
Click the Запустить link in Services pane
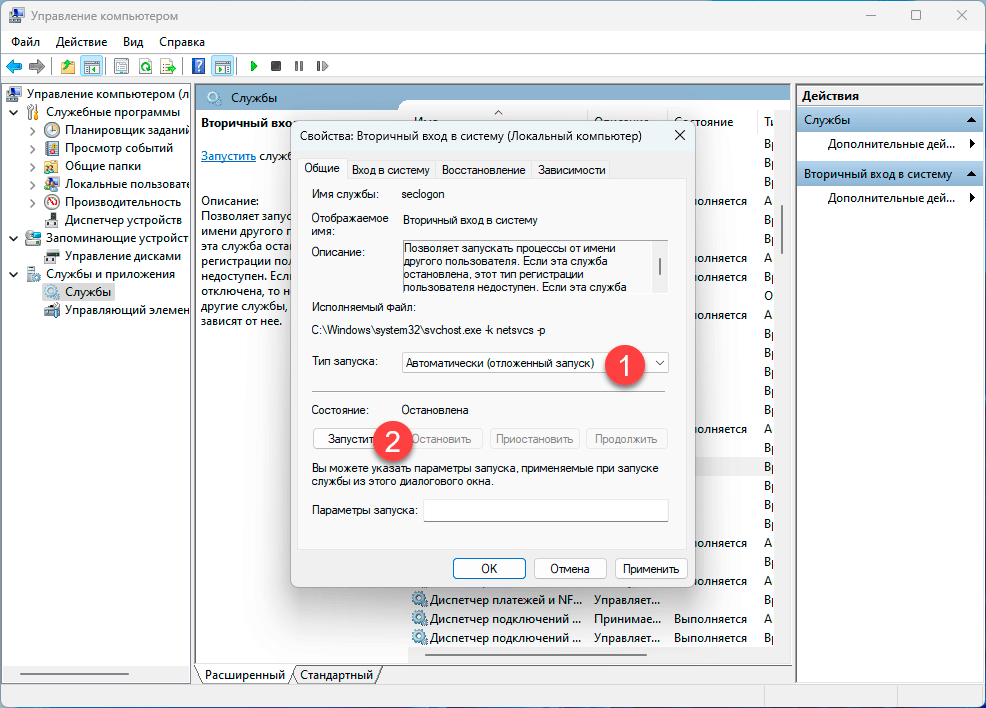tap(228, 156)
